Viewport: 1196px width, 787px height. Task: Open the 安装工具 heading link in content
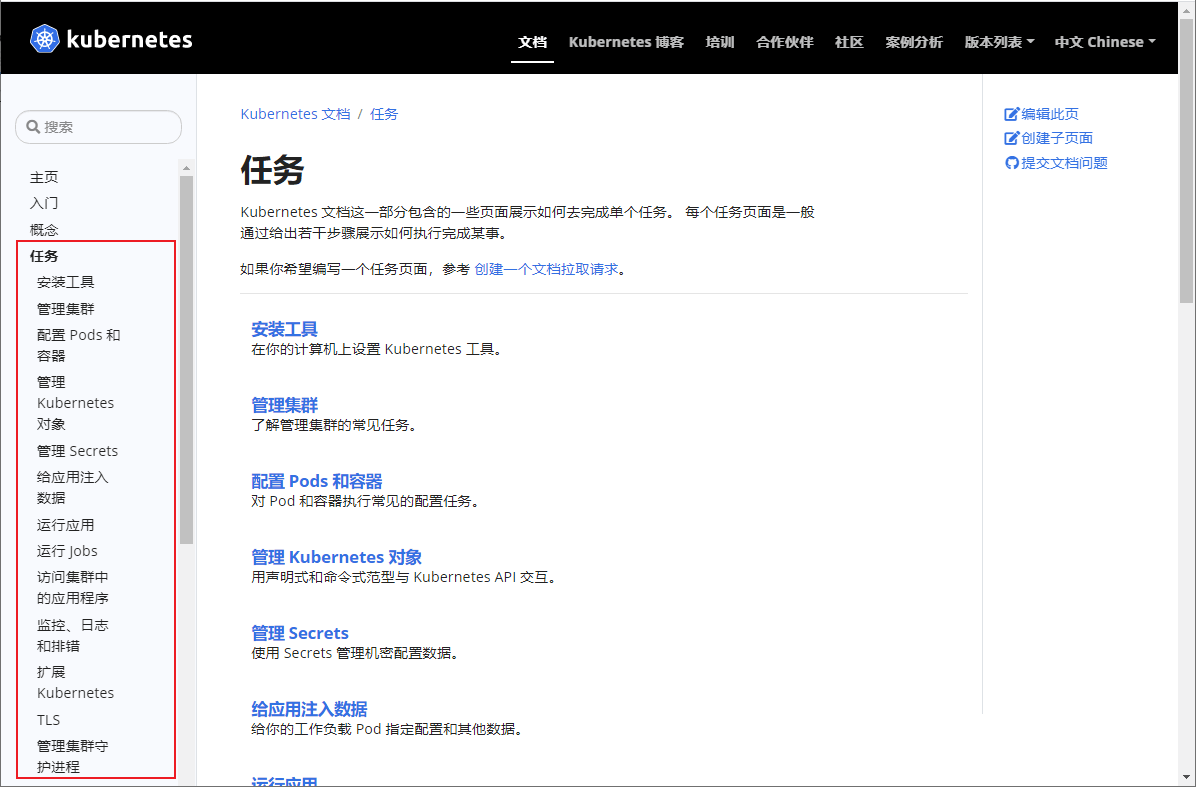click(285, 329)
